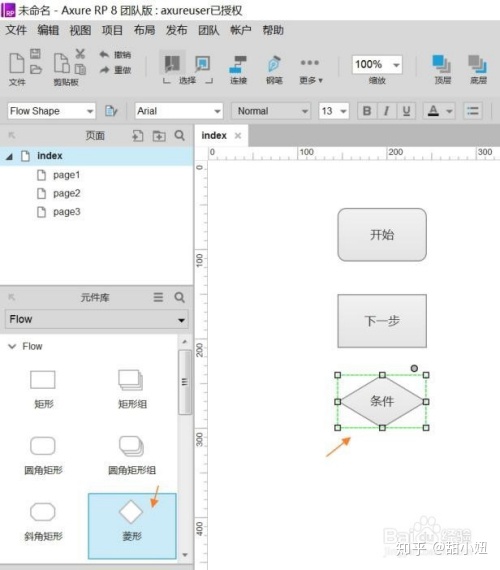
Task: Click the Undo arrow button
Action: [115, 55]
